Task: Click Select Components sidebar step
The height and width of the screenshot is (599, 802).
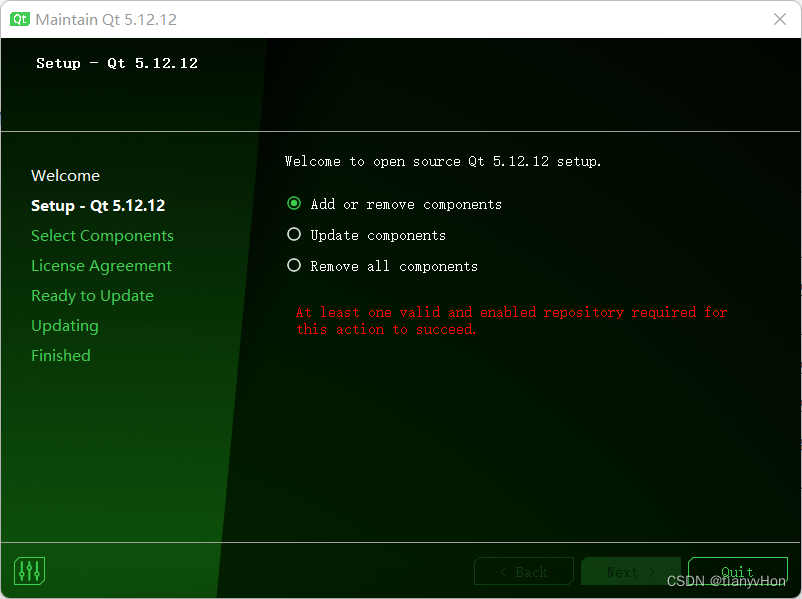Action: (x=102, y=236)
